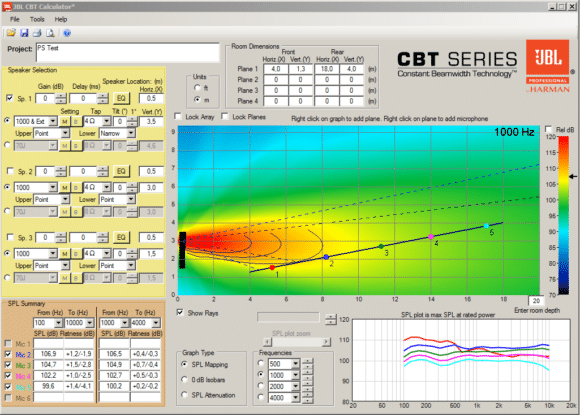Open the Help menu
Viewport: 580px width, 415px height.
[x=61, y=19]
